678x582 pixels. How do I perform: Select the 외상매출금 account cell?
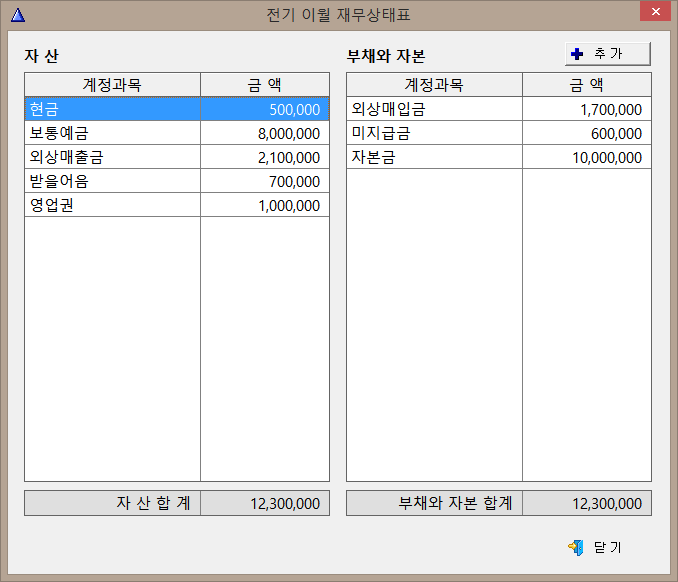click(112, 157)
